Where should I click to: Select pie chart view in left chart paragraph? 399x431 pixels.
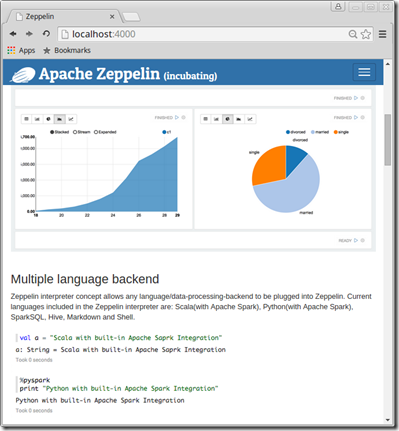point(48,119)
